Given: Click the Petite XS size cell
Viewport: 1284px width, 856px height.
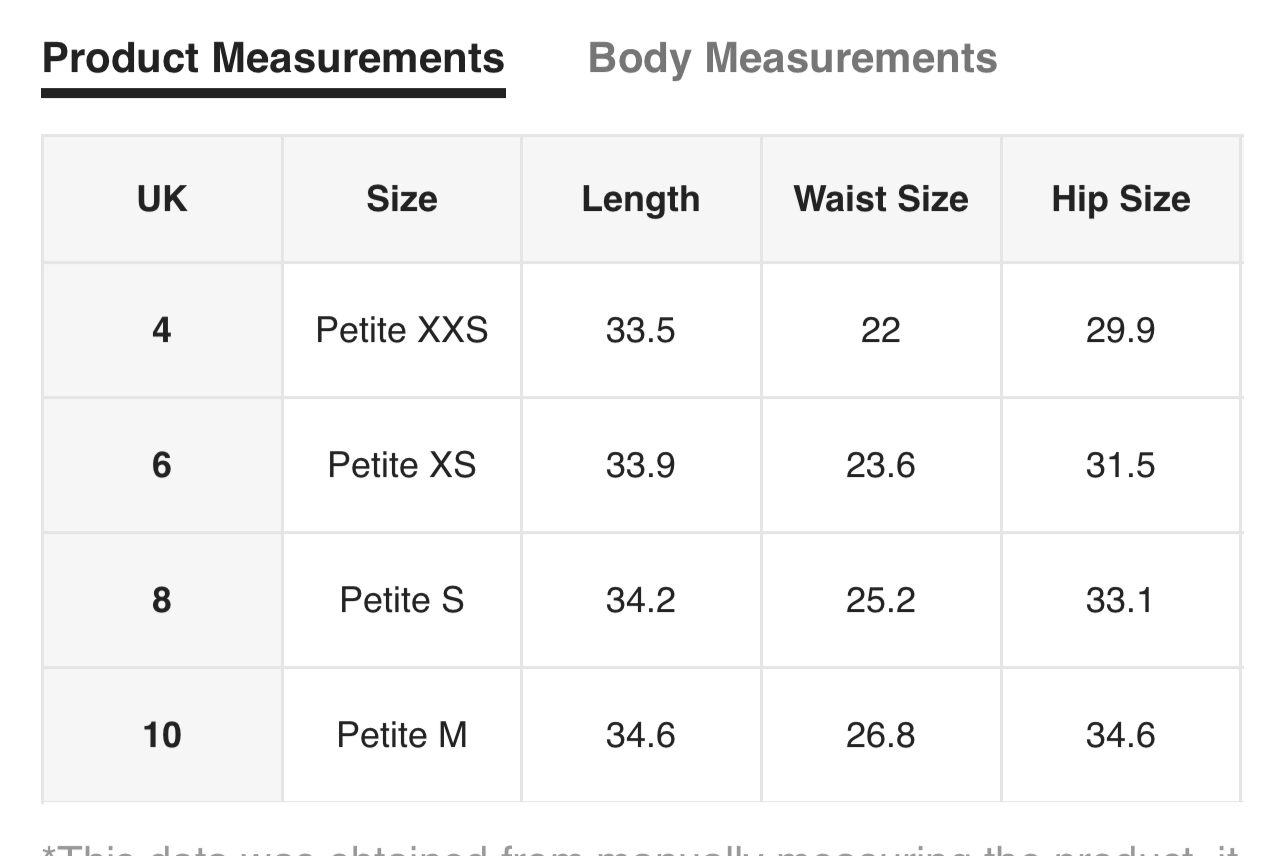Looking at the screenshot, I should [402, 465].
